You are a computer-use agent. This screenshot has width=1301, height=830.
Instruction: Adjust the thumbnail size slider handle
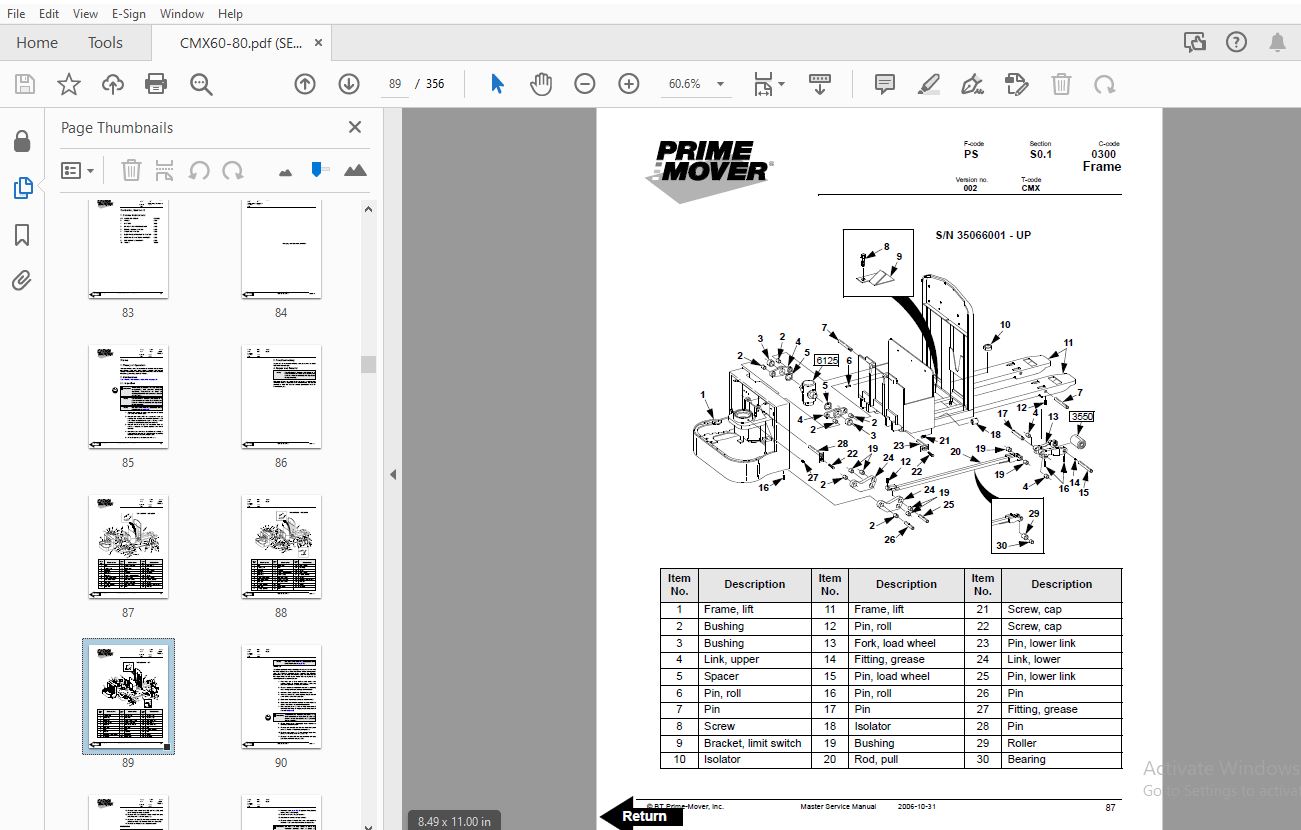tap(318, 169)
